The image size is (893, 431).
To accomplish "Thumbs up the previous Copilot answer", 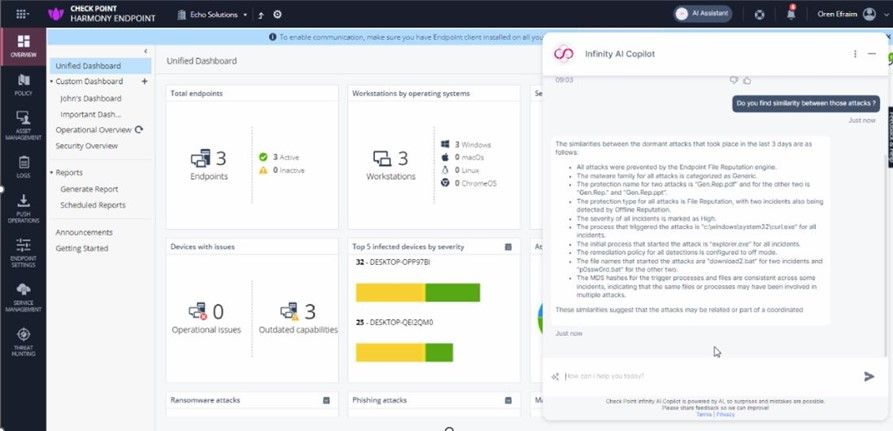I will coord(747,80).
